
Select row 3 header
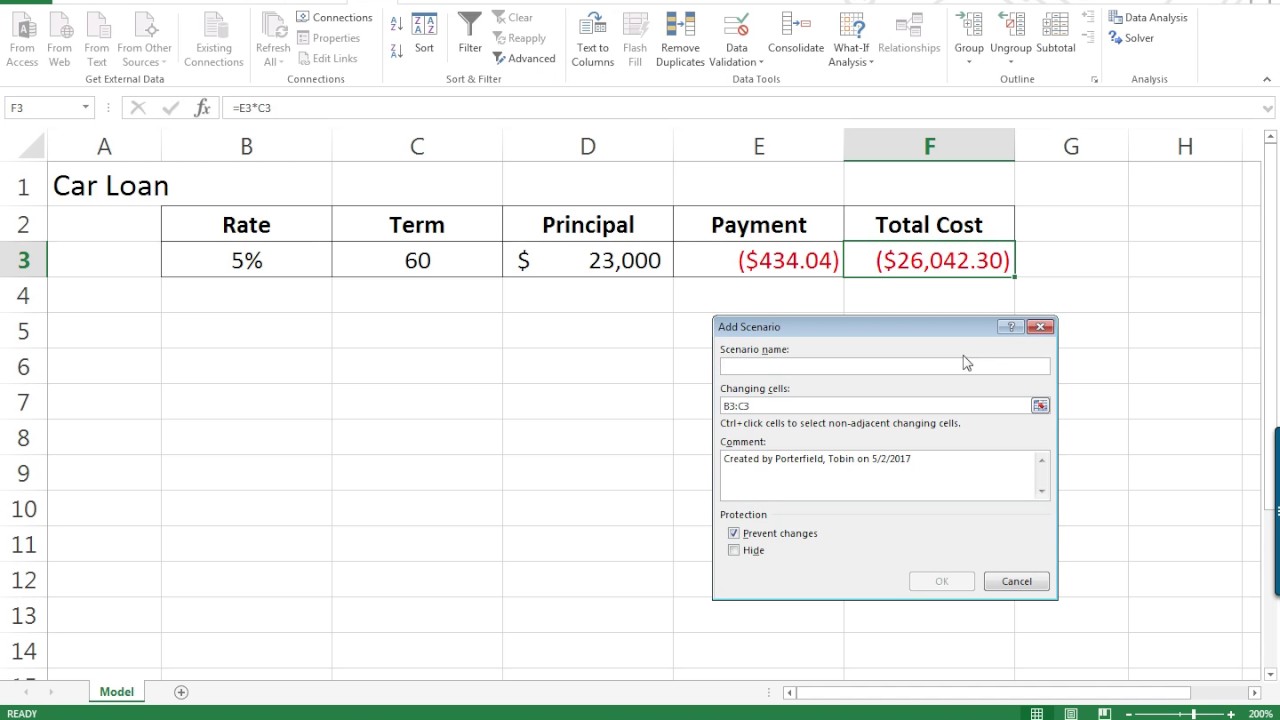point(23,260)
